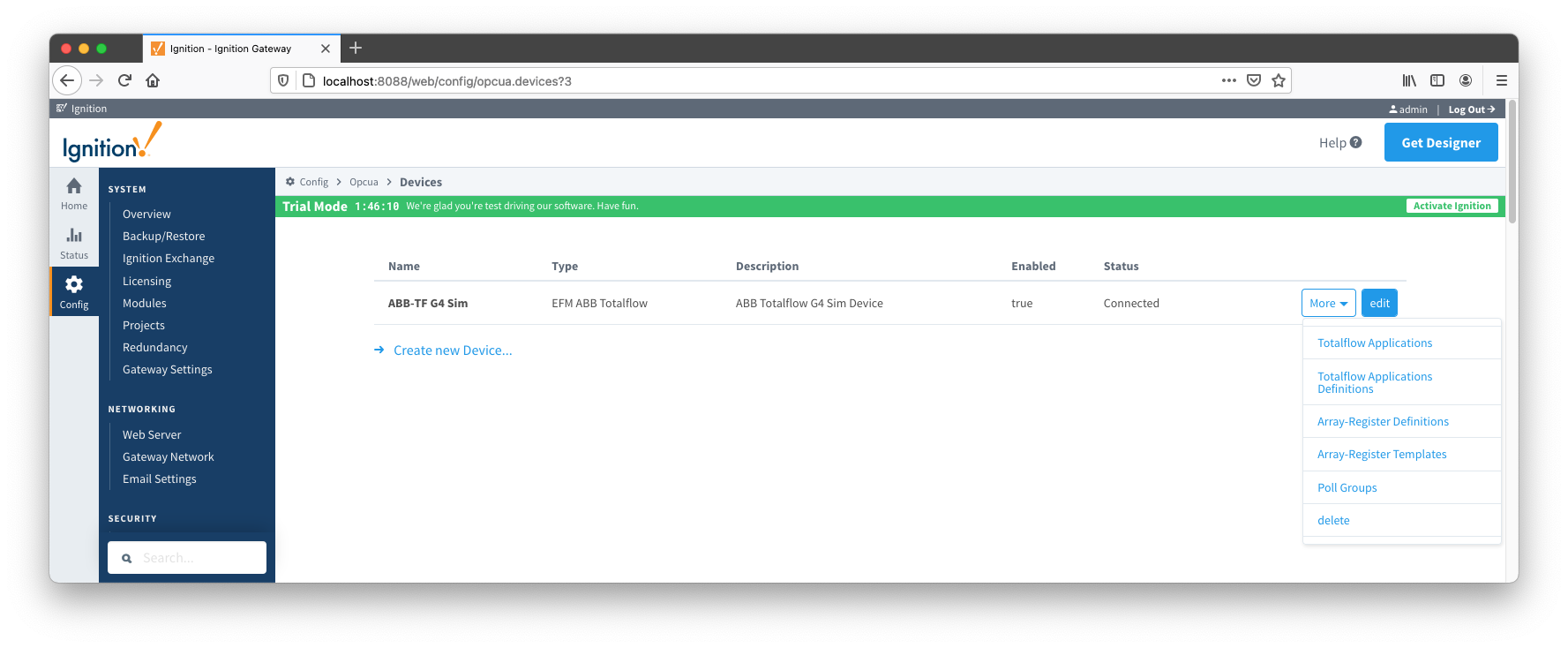Open Overview in the System menu
Image resolution: width=1568 pixels, height=648 pixels.
[x=146, y=214]
